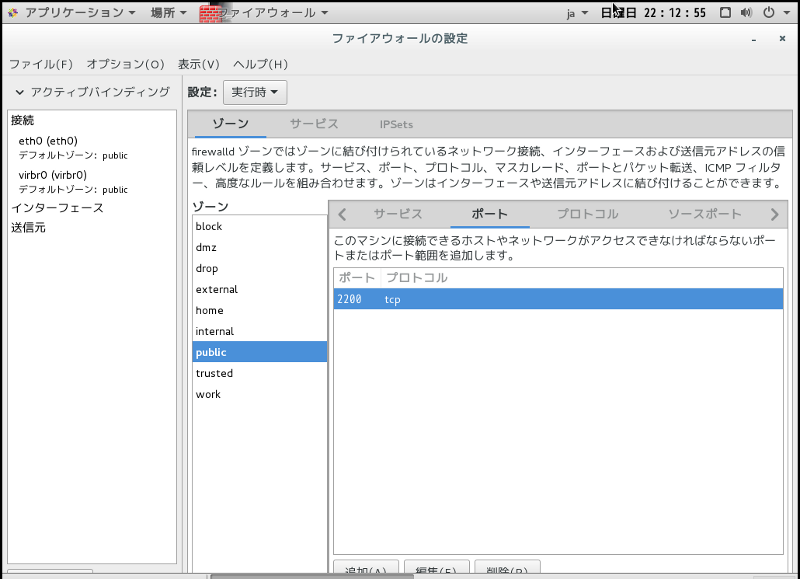Open the system menu arrow beside the power icon
Image resolution: width=800 pixels, height=579 pixels.
coord(787,13)
